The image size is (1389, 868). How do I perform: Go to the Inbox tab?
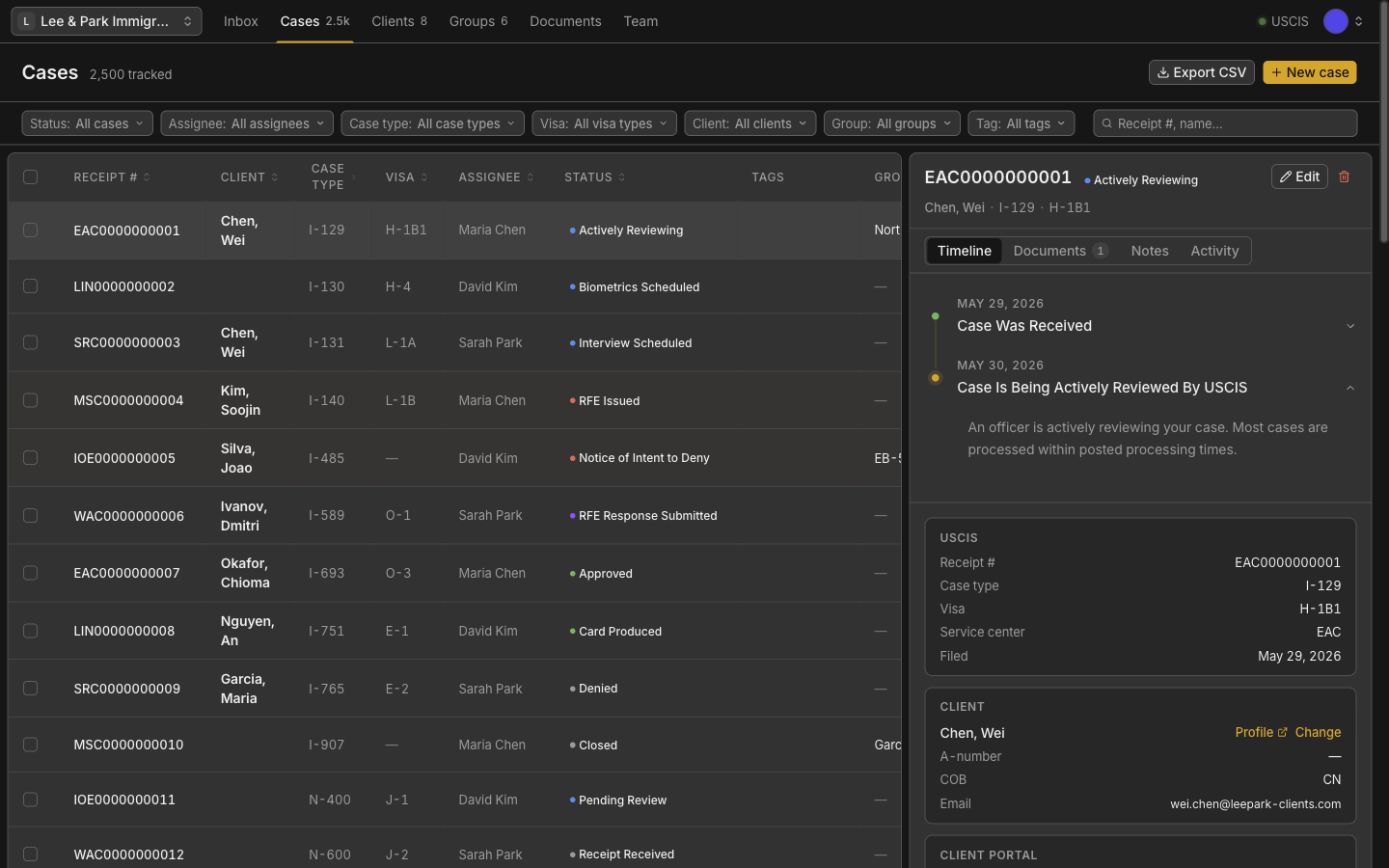tap(241, 21)
